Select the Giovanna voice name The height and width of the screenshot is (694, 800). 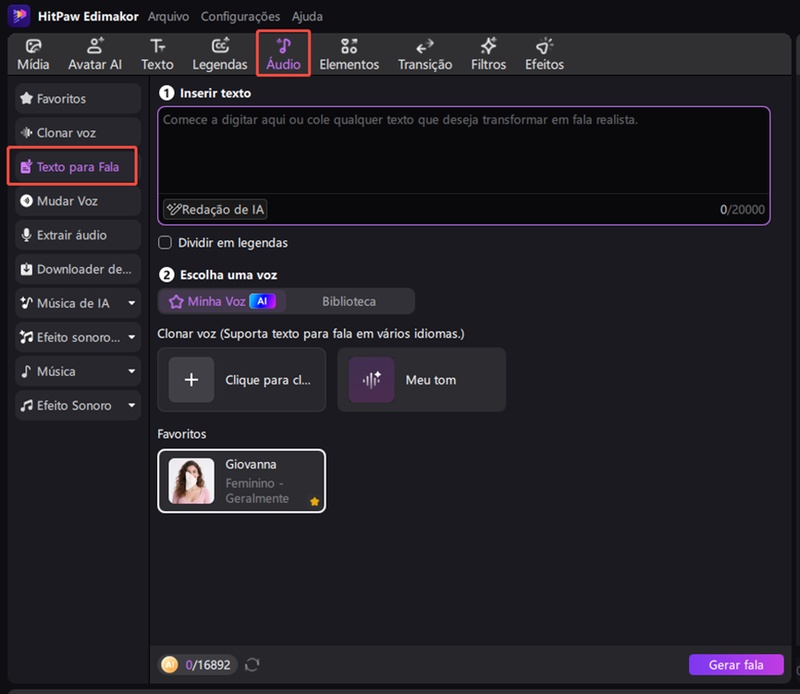251,464
